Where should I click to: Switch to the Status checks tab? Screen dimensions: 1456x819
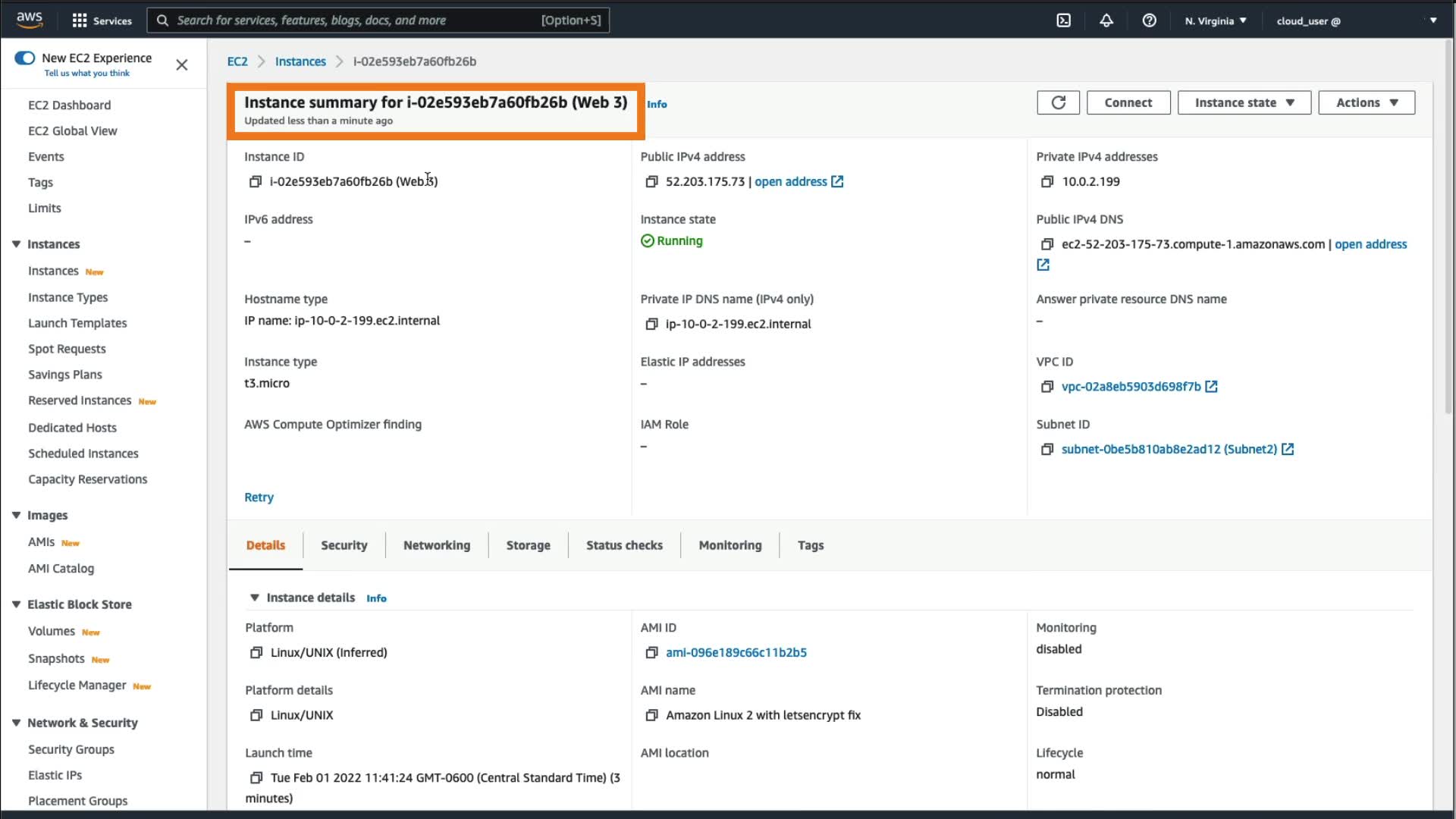point(623,545)
